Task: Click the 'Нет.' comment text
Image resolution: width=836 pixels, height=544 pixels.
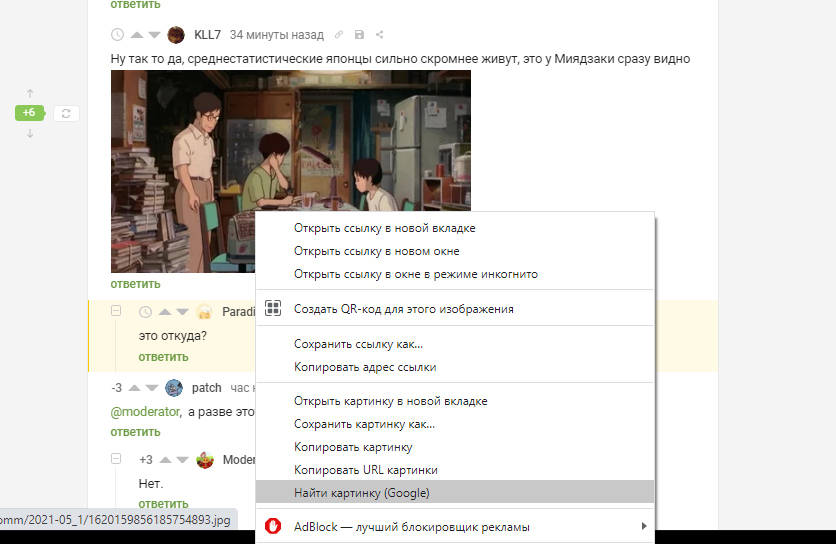Action: 151,484
